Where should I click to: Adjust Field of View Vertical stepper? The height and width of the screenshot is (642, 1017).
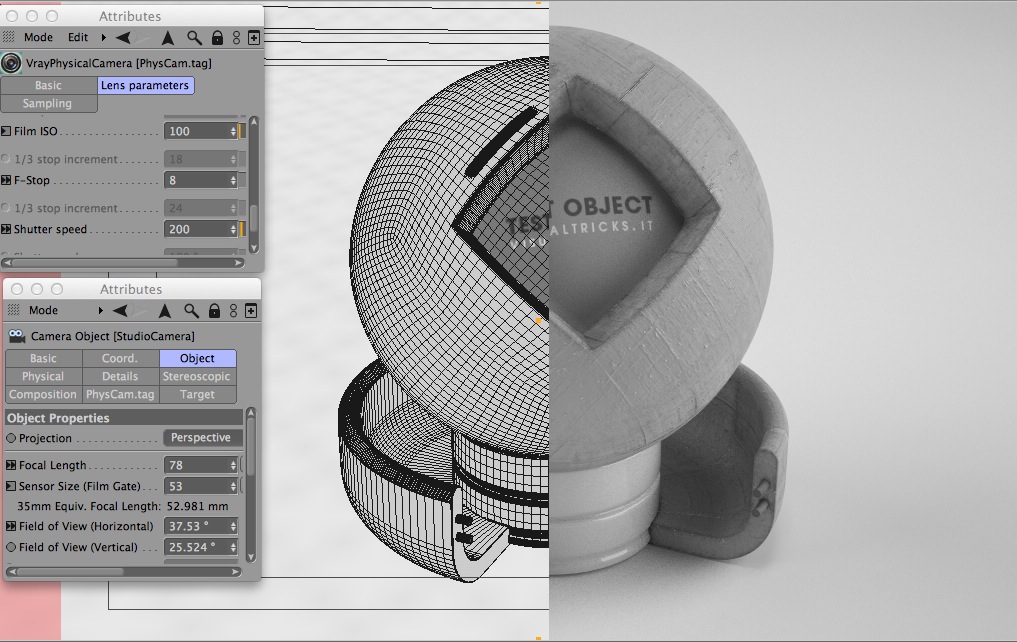tap(233, 547)
